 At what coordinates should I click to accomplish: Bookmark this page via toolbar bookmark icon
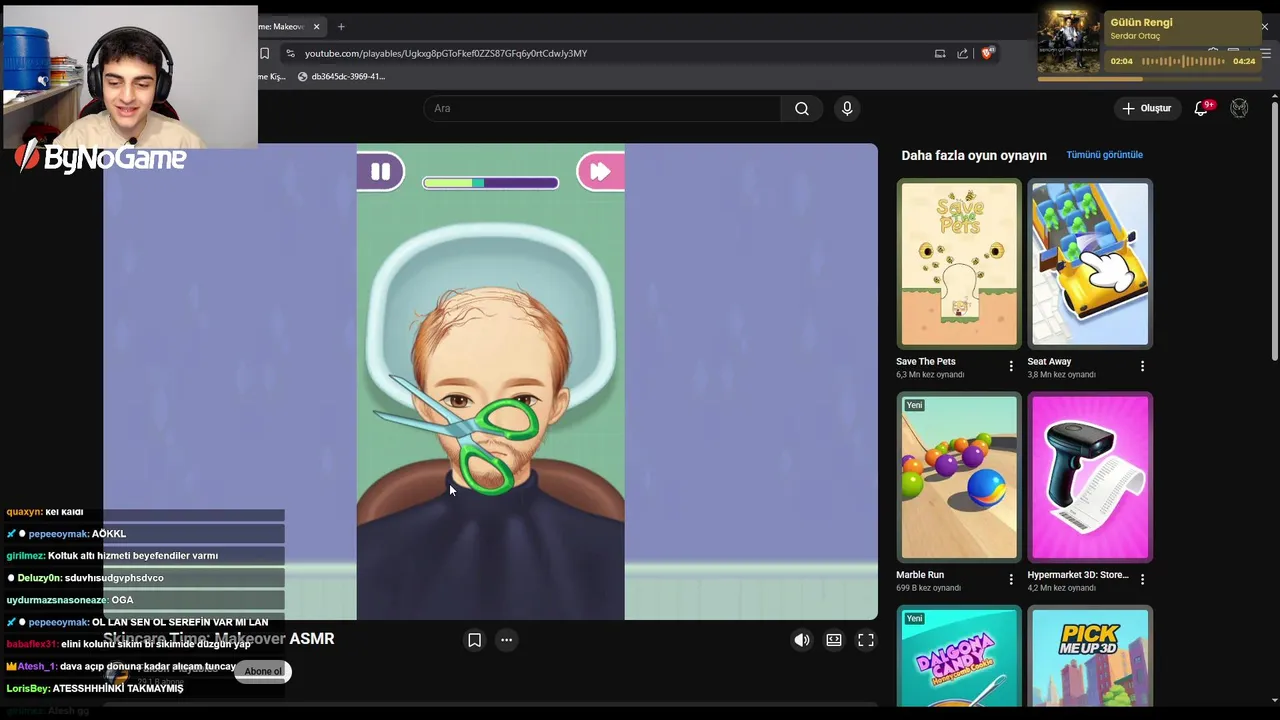click(265, 53)
